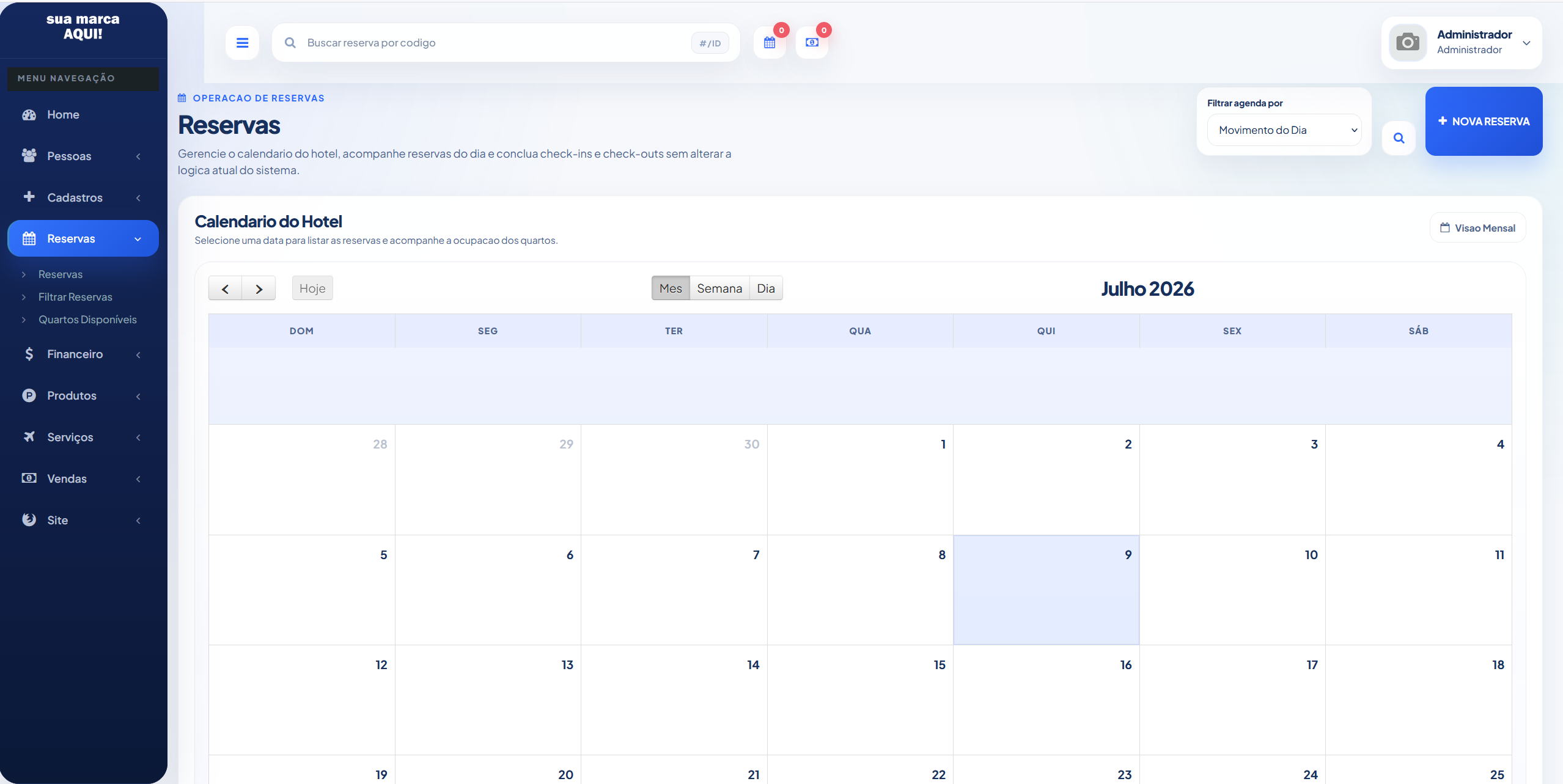Click the OPERACAO DE RESERVAS breadcrumb label

click(x=259, y=98)
